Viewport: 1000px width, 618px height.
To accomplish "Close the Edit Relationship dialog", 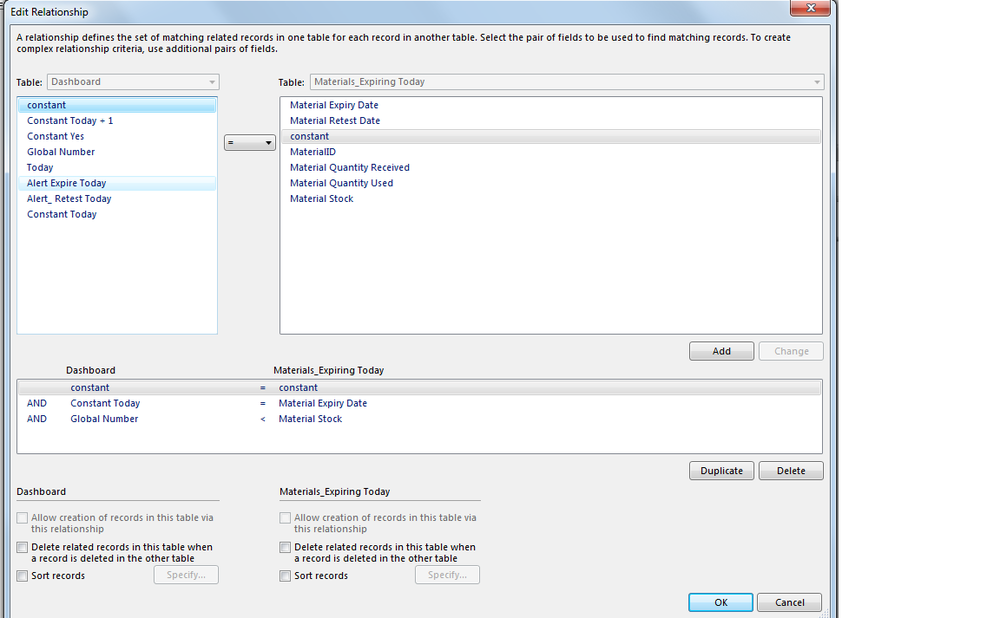I will pos(809,9).
